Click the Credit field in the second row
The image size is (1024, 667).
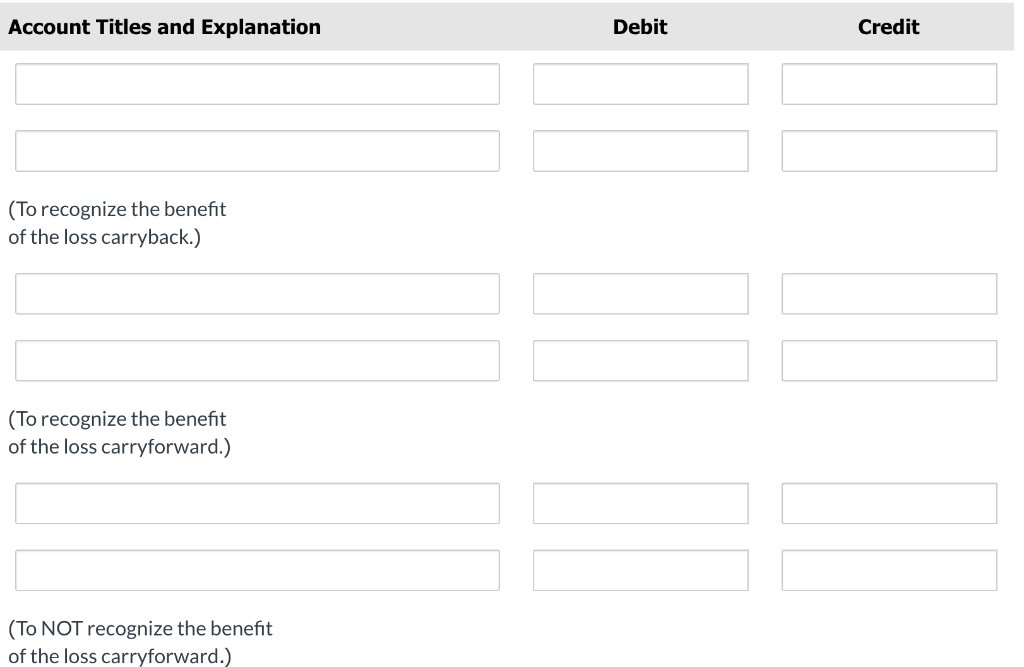pyautogui.click(x=889, y=151)
